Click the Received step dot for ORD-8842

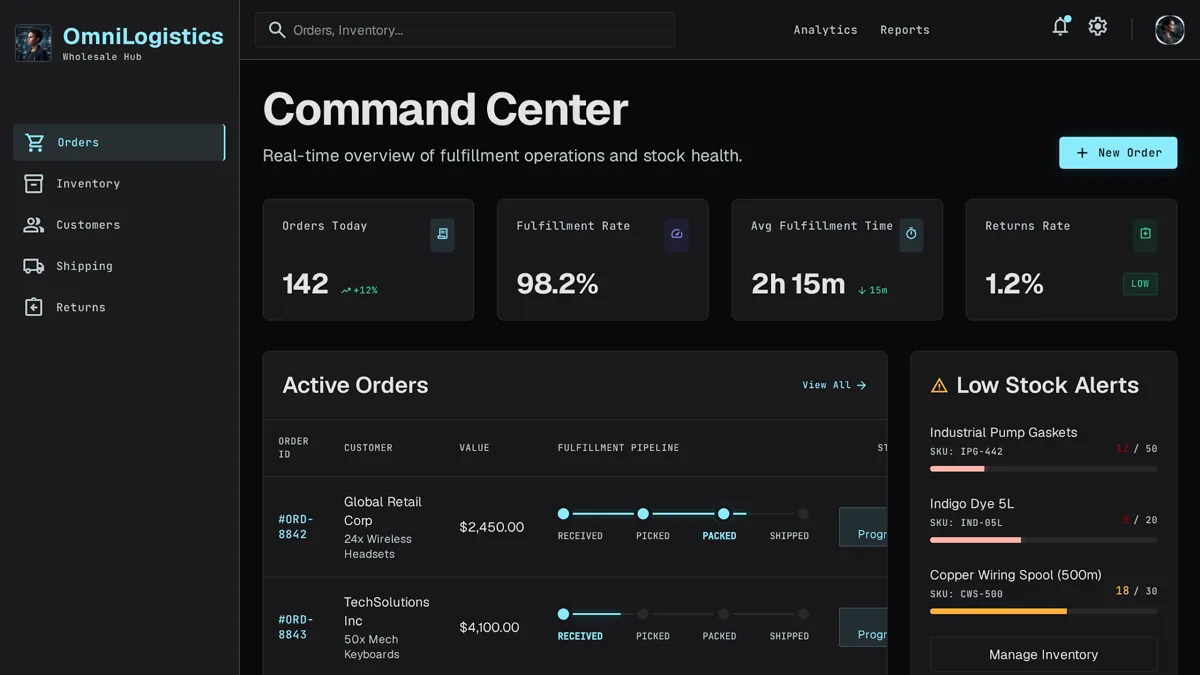563,514
